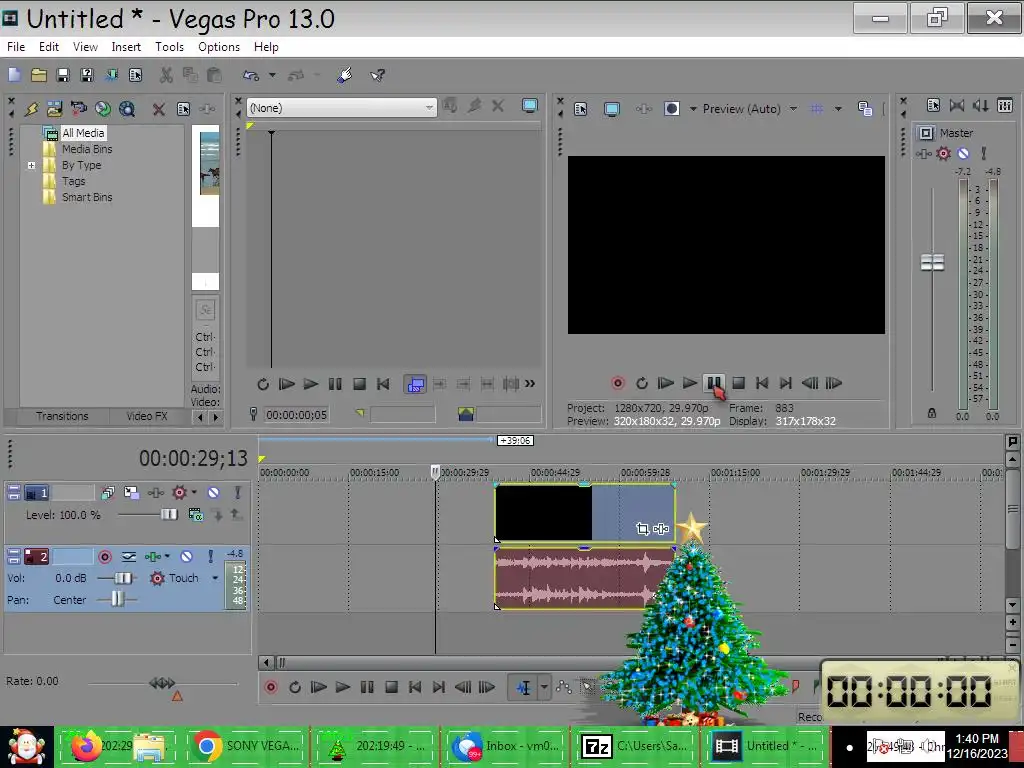Remove selected media with red X icon
The image size is (1024, 768).
(x=159, y=109)
